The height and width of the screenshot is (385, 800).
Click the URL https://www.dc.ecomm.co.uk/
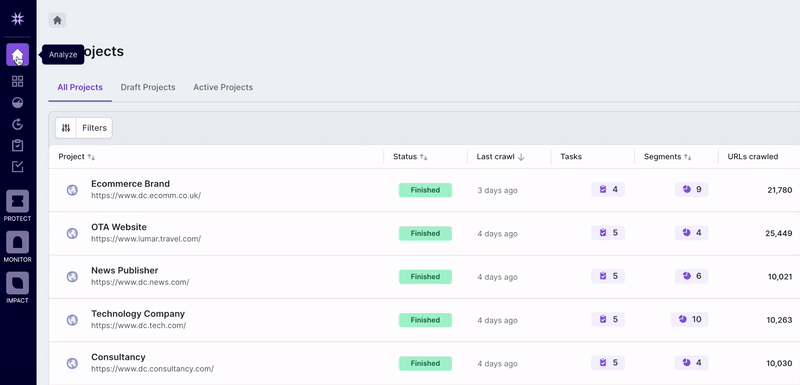146,195
